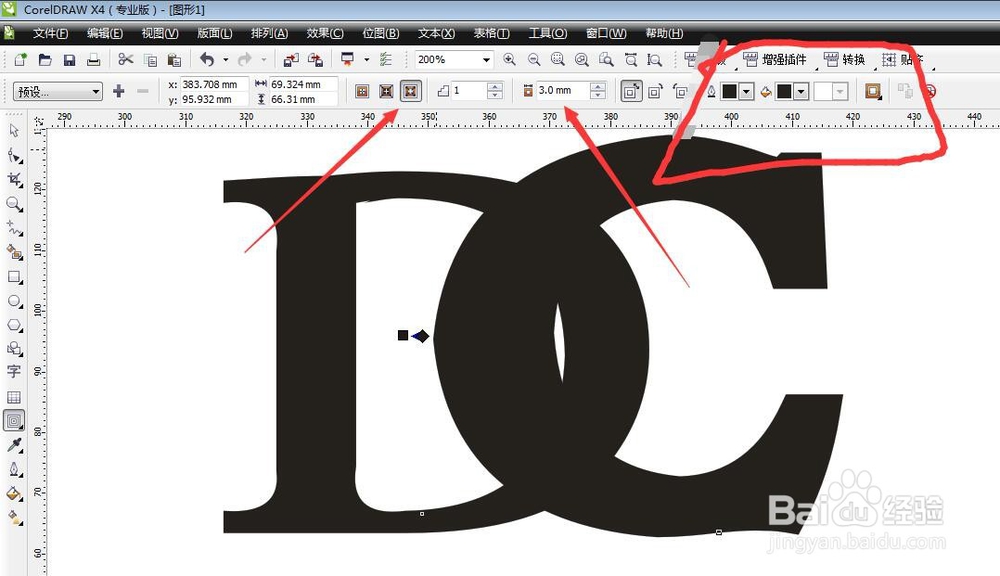
Task: Select the Shape tool in toolbox
Action: [14, 155]
